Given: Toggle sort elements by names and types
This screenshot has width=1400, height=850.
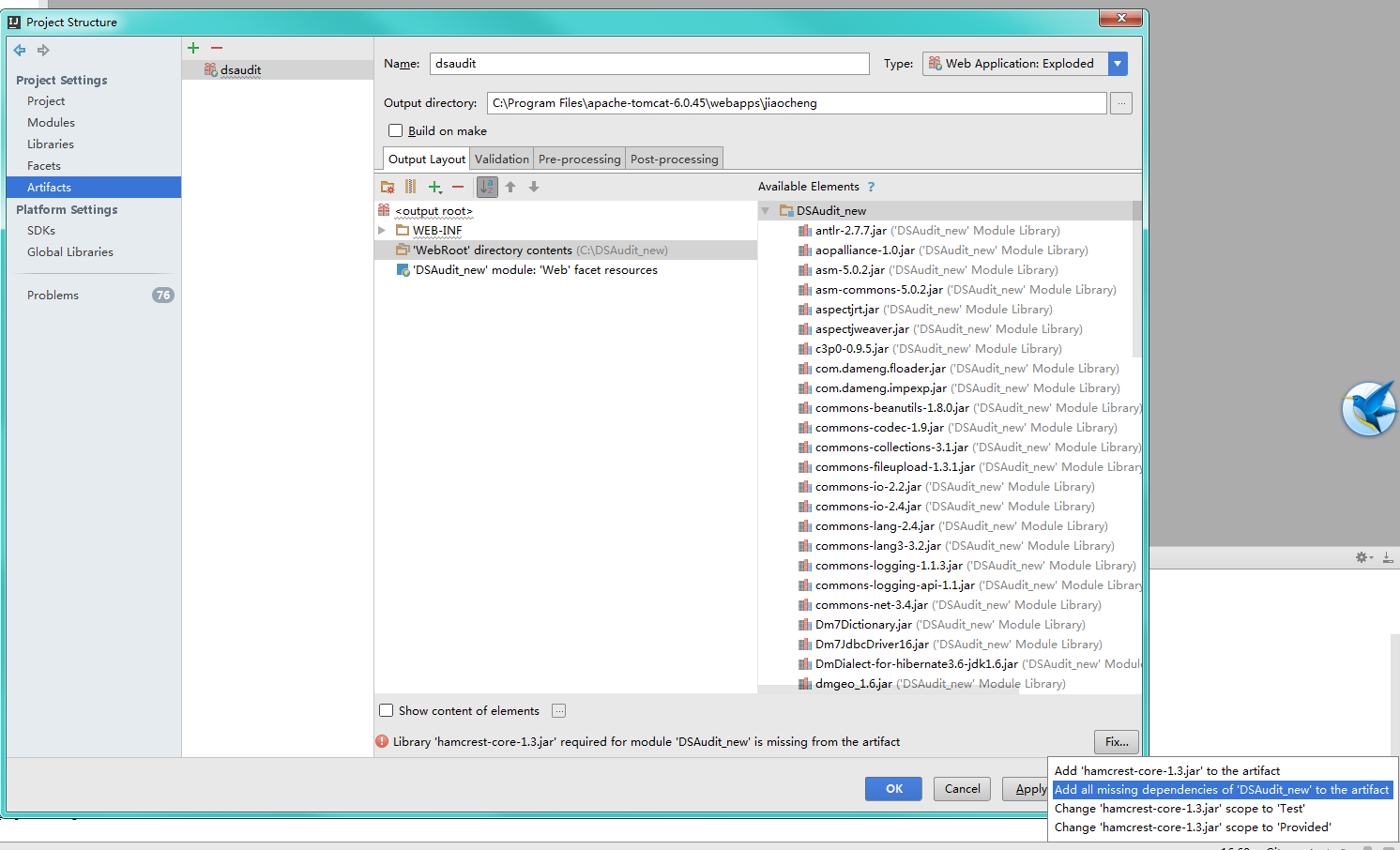Looking at the screenshot, I should (x=487, y=187).
